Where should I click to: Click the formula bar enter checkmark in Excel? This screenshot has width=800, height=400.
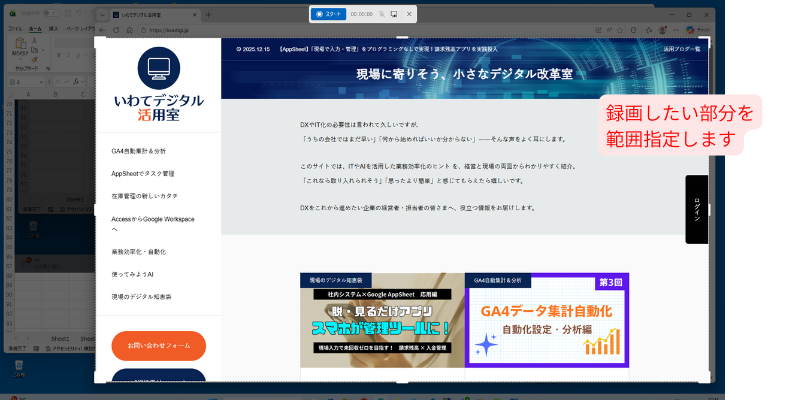coord(66,82)
